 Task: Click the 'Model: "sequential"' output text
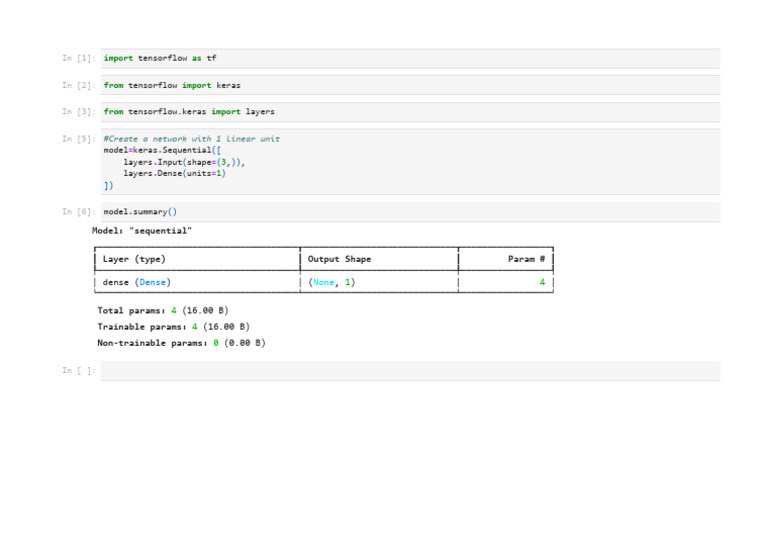coord(142,231)
